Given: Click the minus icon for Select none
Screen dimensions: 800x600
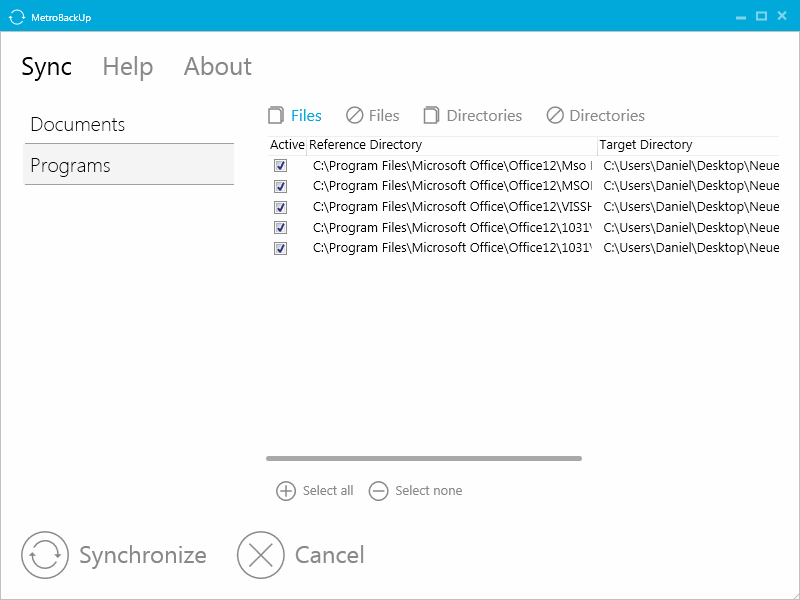Looking at the screenshot, I should [379, 491].
